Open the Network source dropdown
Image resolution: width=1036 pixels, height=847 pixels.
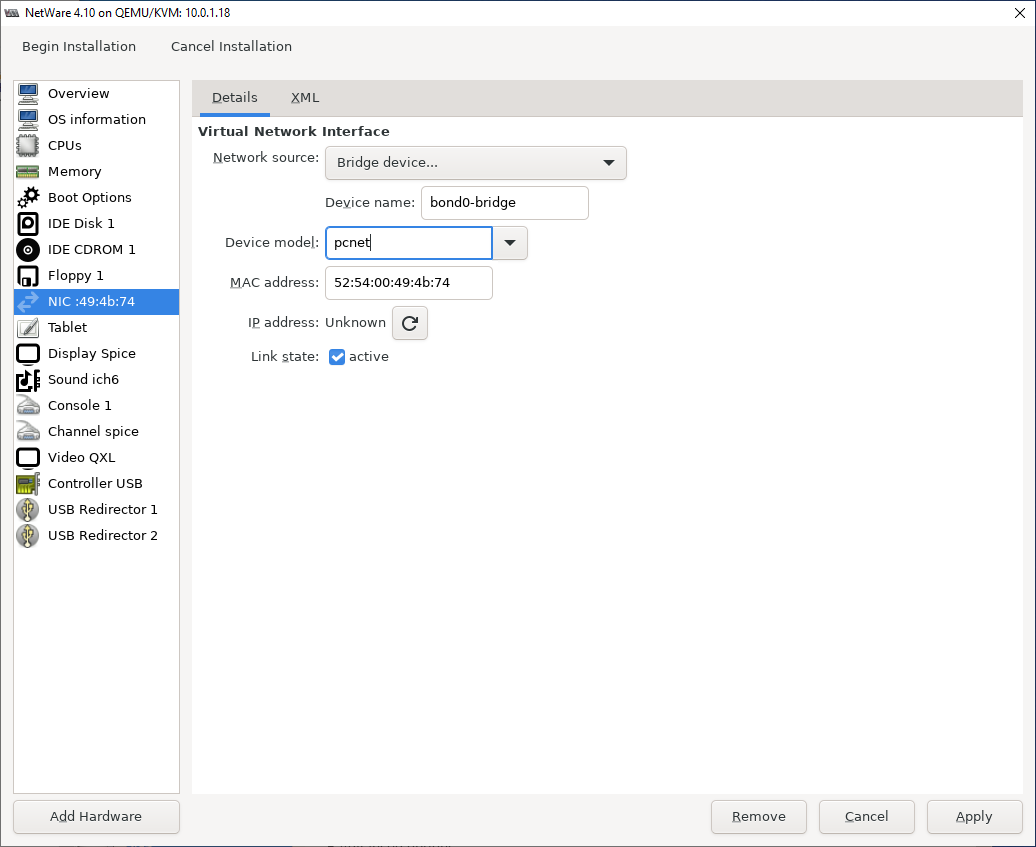pyautogui.click(x=476, y=163)
